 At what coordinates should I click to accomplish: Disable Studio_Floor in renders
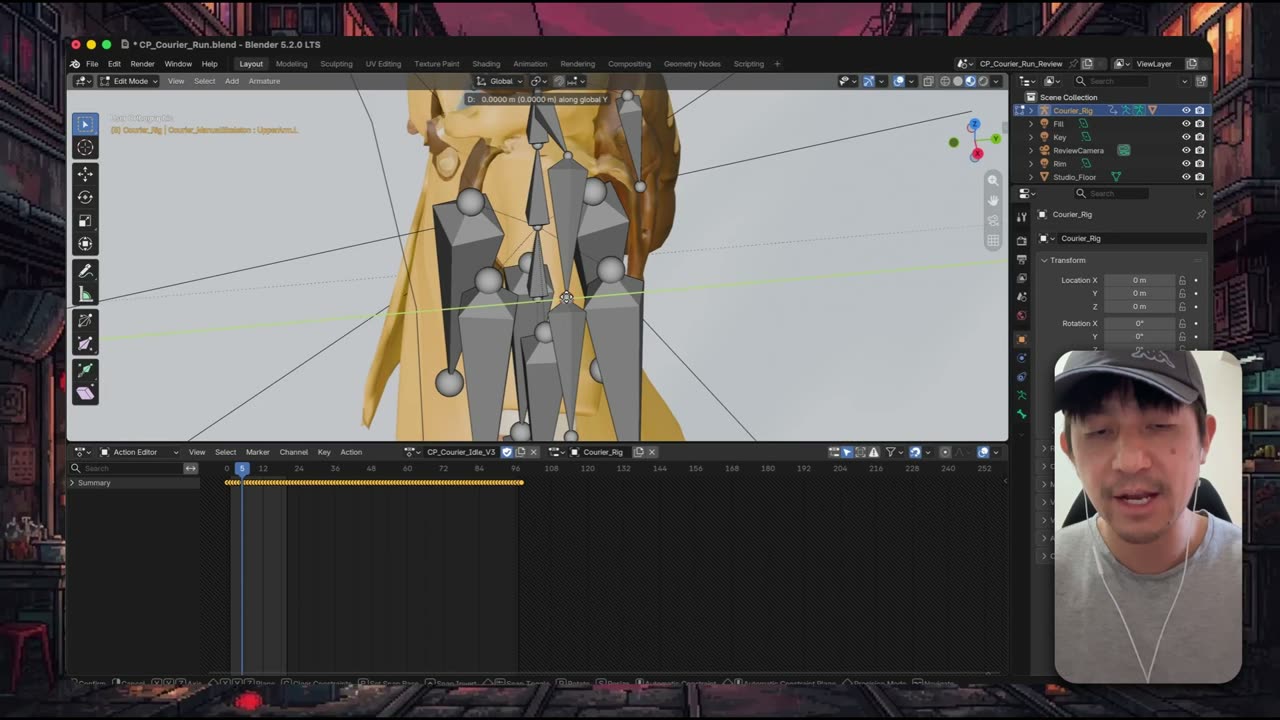(1199, 177)
